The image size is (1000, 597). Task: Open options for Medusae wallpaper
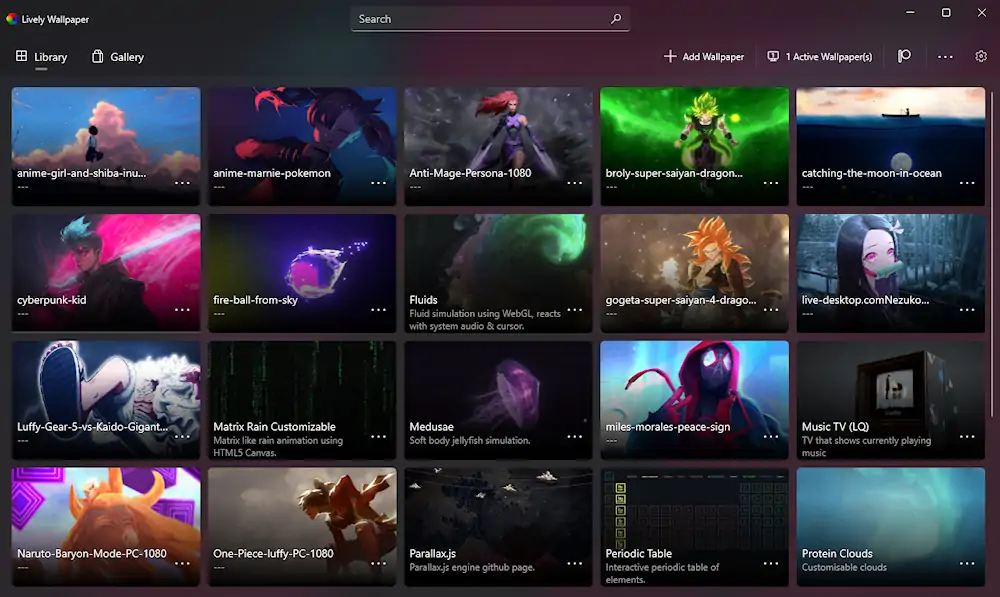(x=575, y=437)
